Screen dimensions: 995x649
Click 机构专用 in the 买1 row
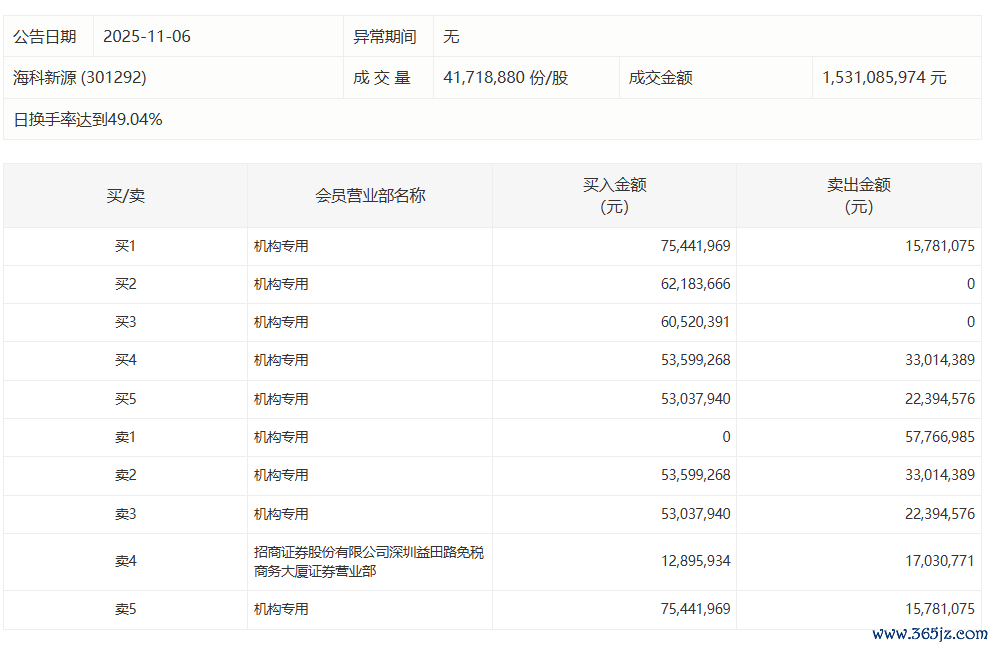(x=281, y=246)
